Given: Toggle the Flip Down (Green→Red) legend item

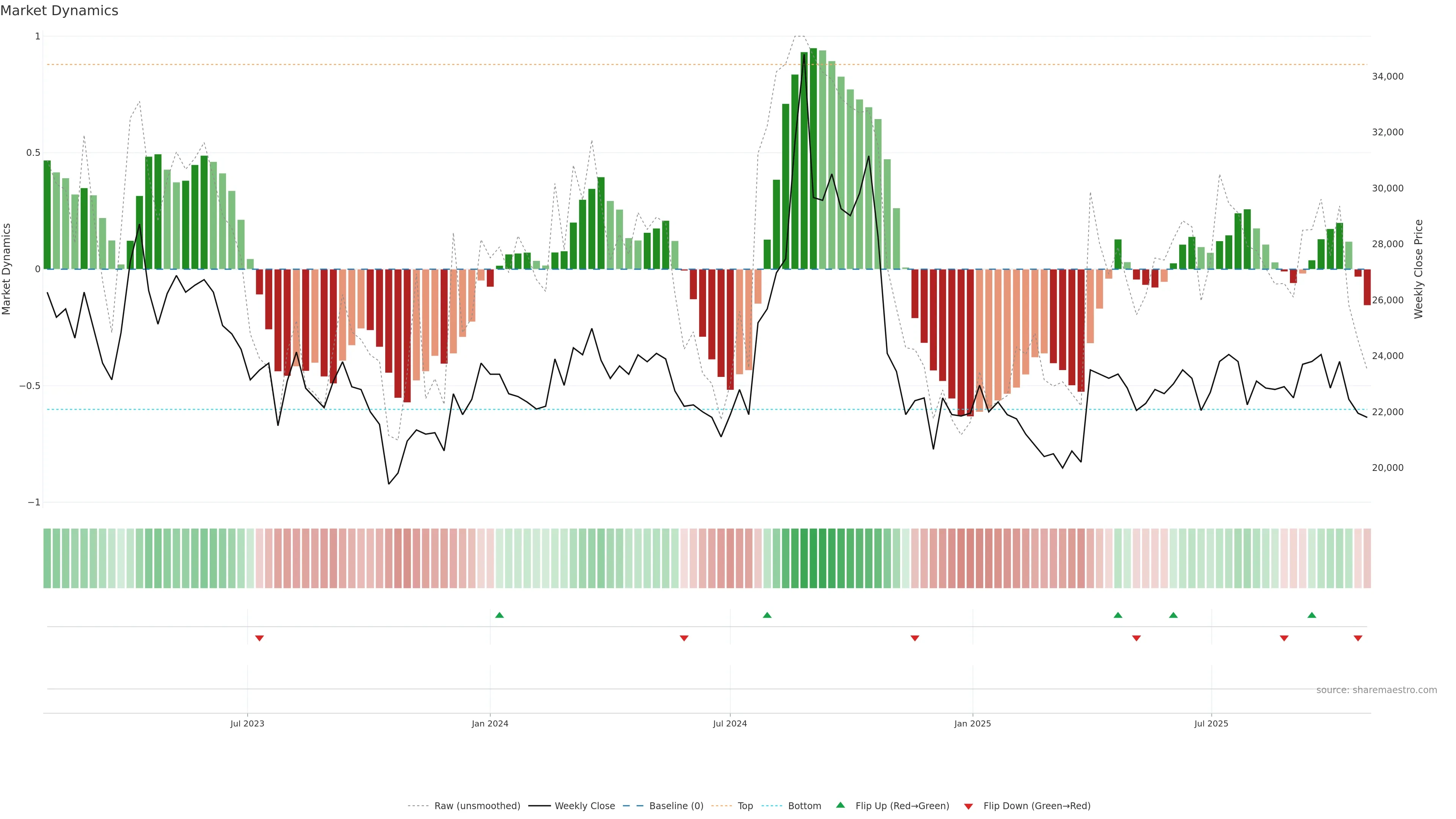Looking at the screenshot, I should pos(1037,806).
